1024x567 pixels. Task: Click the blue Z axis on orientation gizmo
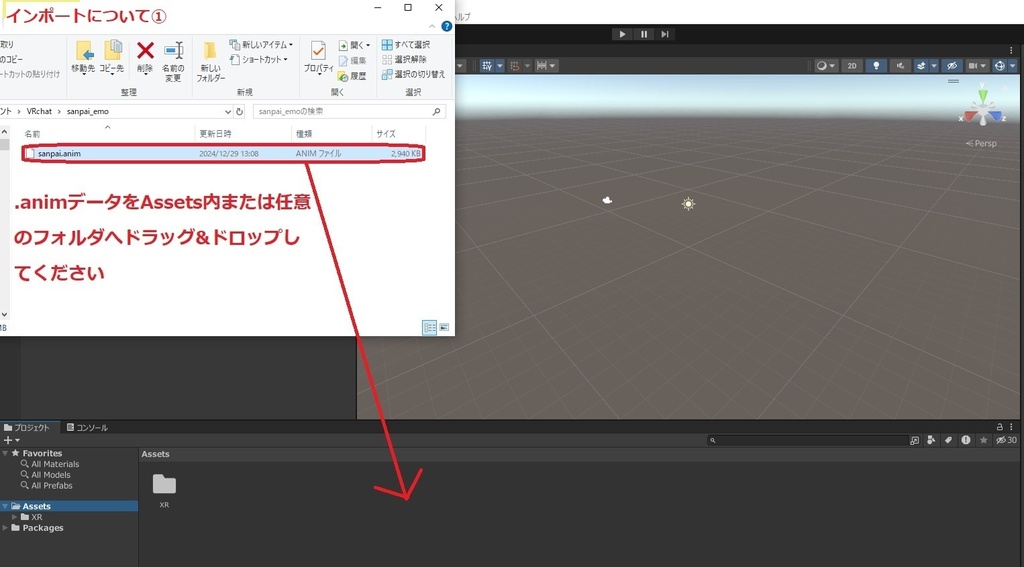997,118
